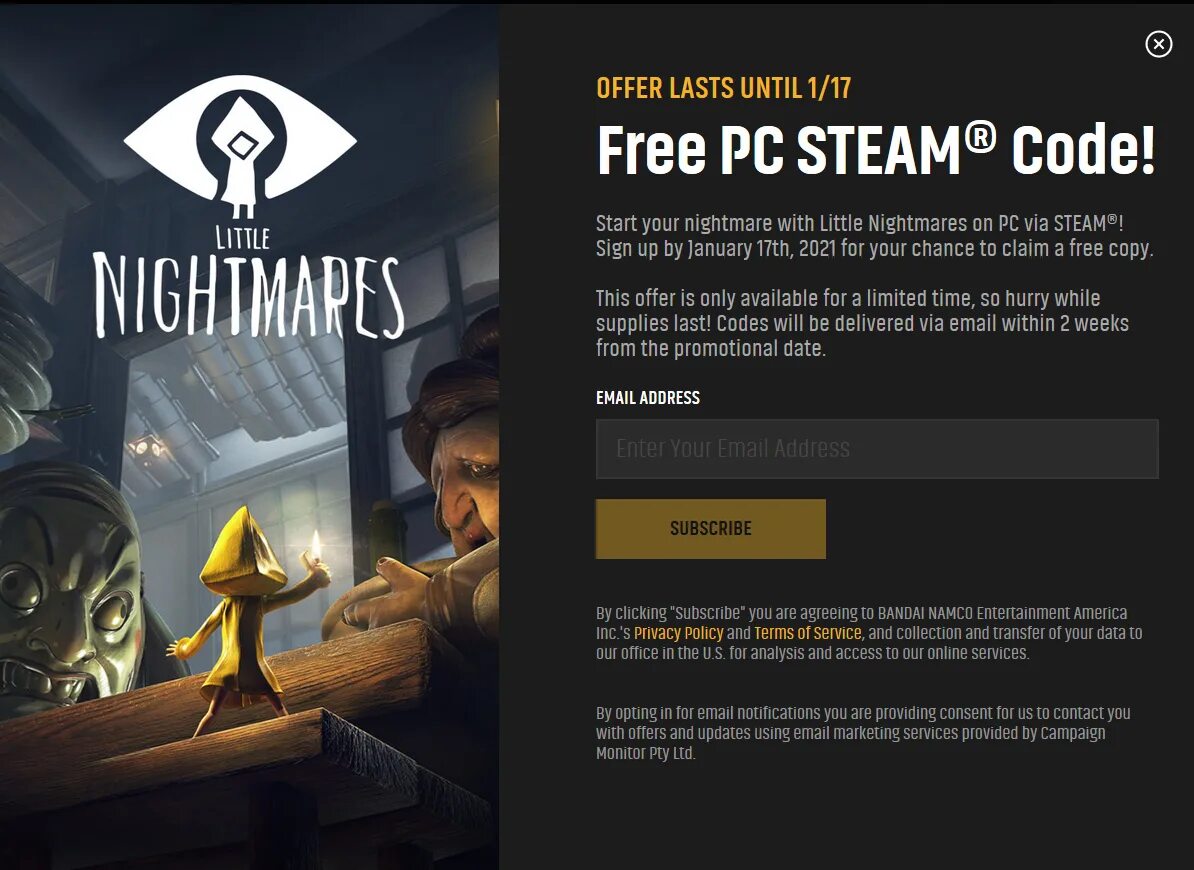
Task: Open the Terms of Service link
Action: pyautogui.click(x=808, y=633)
